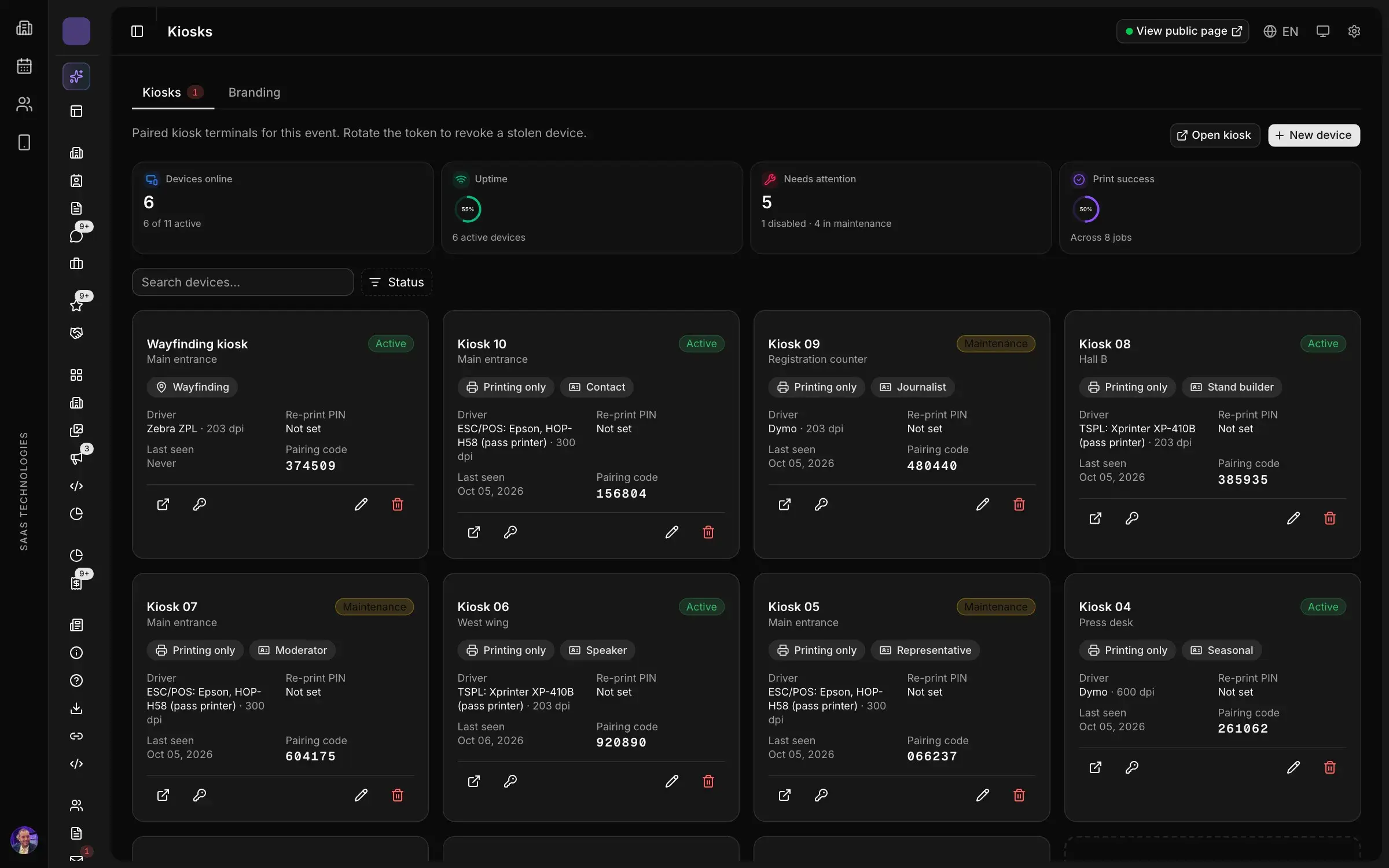Viewport: 1389px width, 868px height.
Task: Click the Uptime 55% progress ring
Action: 468,209
